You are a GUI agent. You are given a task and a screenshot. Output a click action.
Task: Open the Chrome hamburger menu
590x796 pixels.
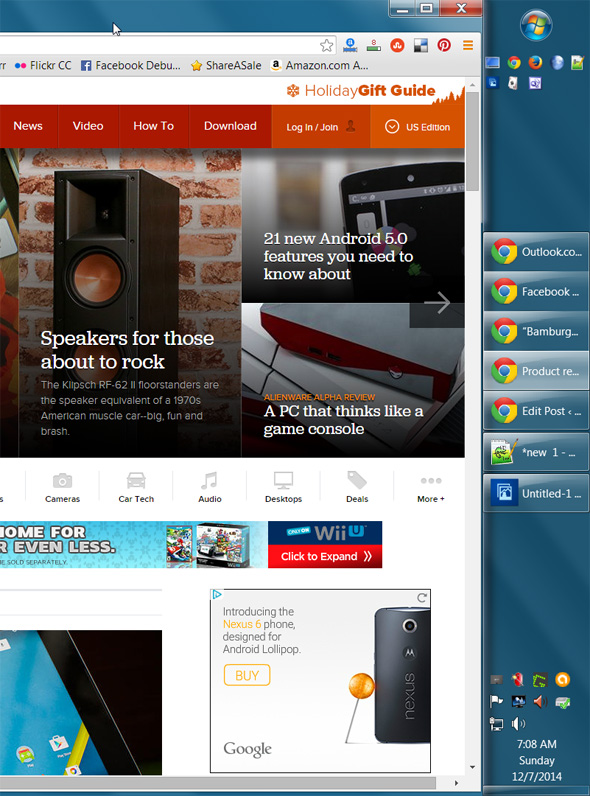(468, 46)
